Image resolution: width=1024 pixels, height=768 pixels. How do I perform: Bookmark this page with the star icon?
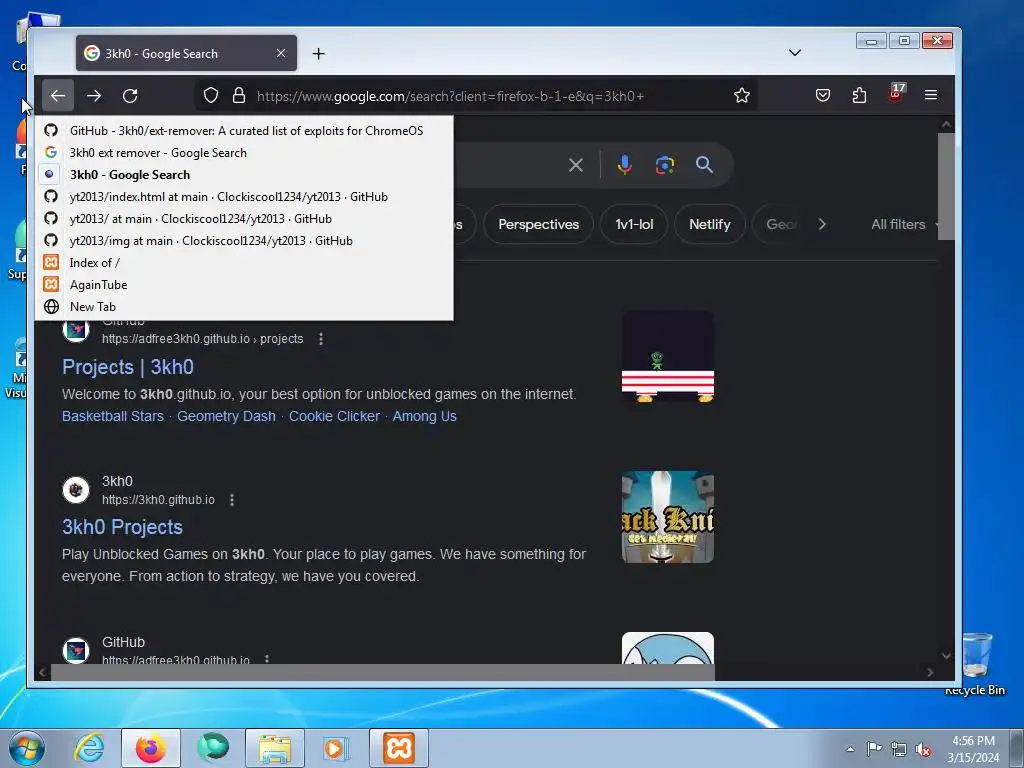coord(741,96)
